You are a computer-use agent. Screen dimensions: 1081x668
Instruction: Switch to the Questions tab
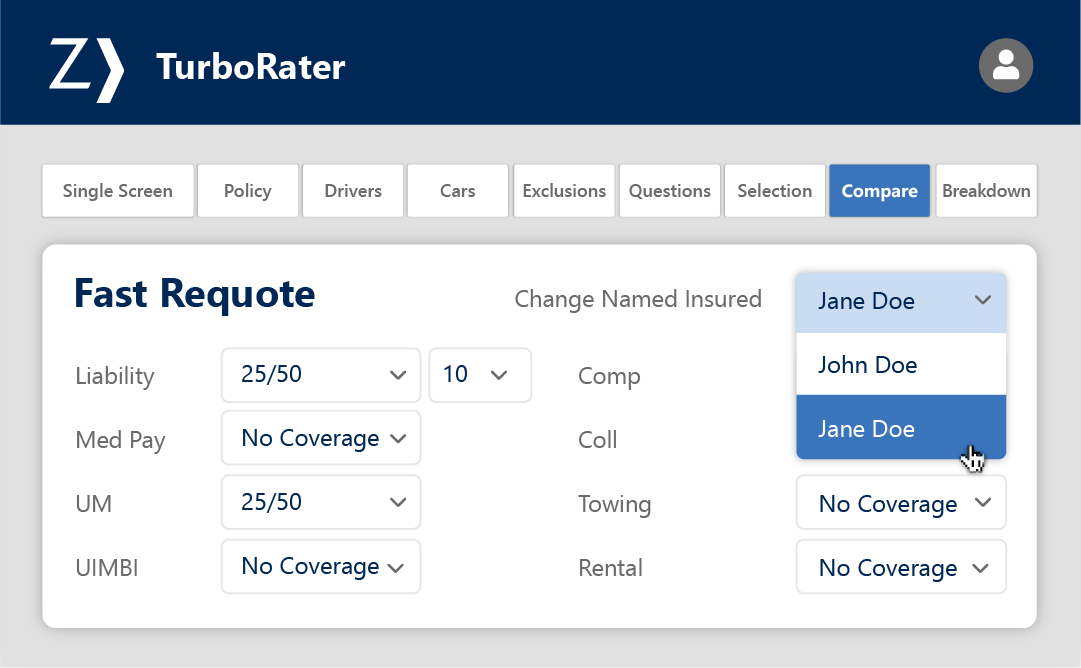pyautogui.click(x=670, y=191)
